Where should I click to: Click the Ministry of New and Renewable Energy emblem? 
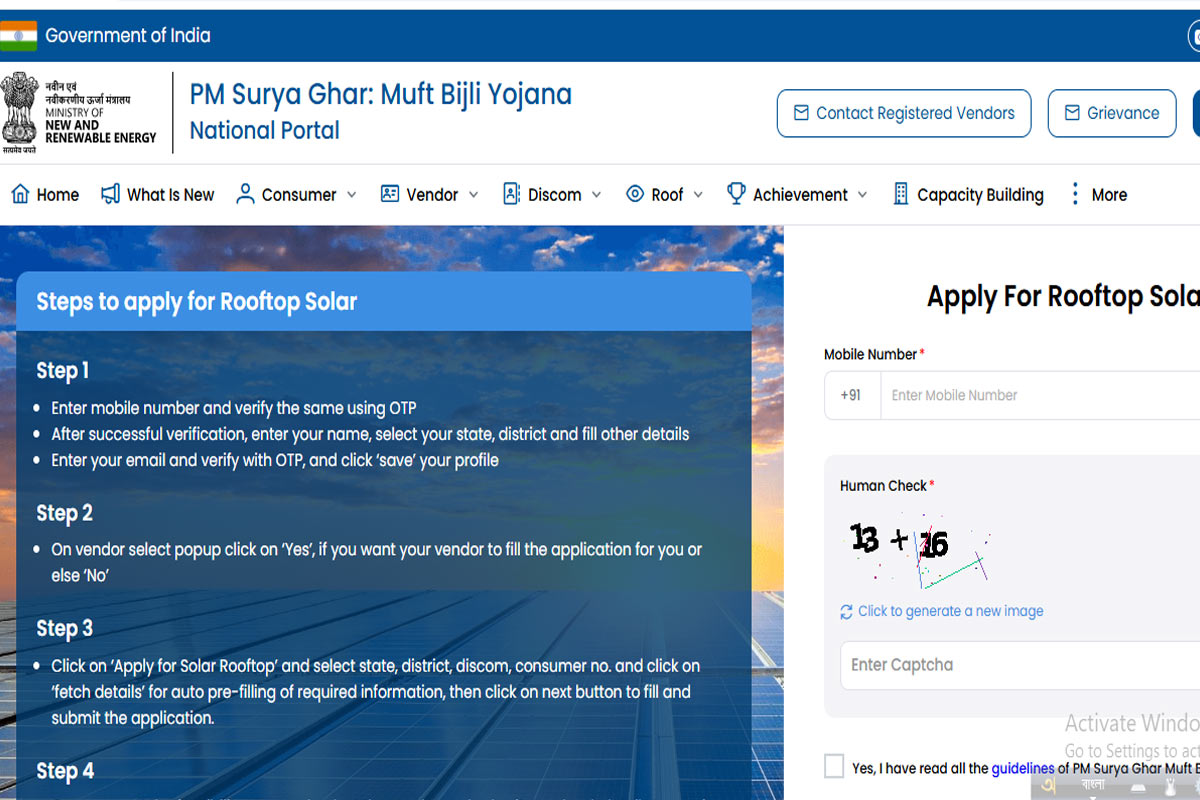coord(18,112)
